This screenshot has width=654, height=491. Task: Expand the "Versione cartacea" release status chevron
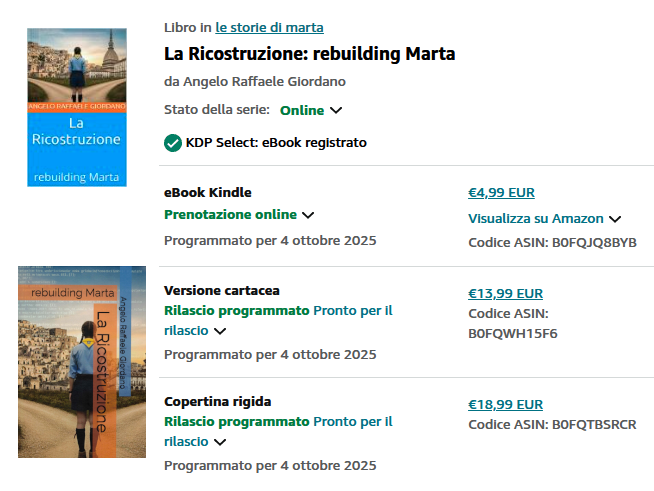[220, 331]
